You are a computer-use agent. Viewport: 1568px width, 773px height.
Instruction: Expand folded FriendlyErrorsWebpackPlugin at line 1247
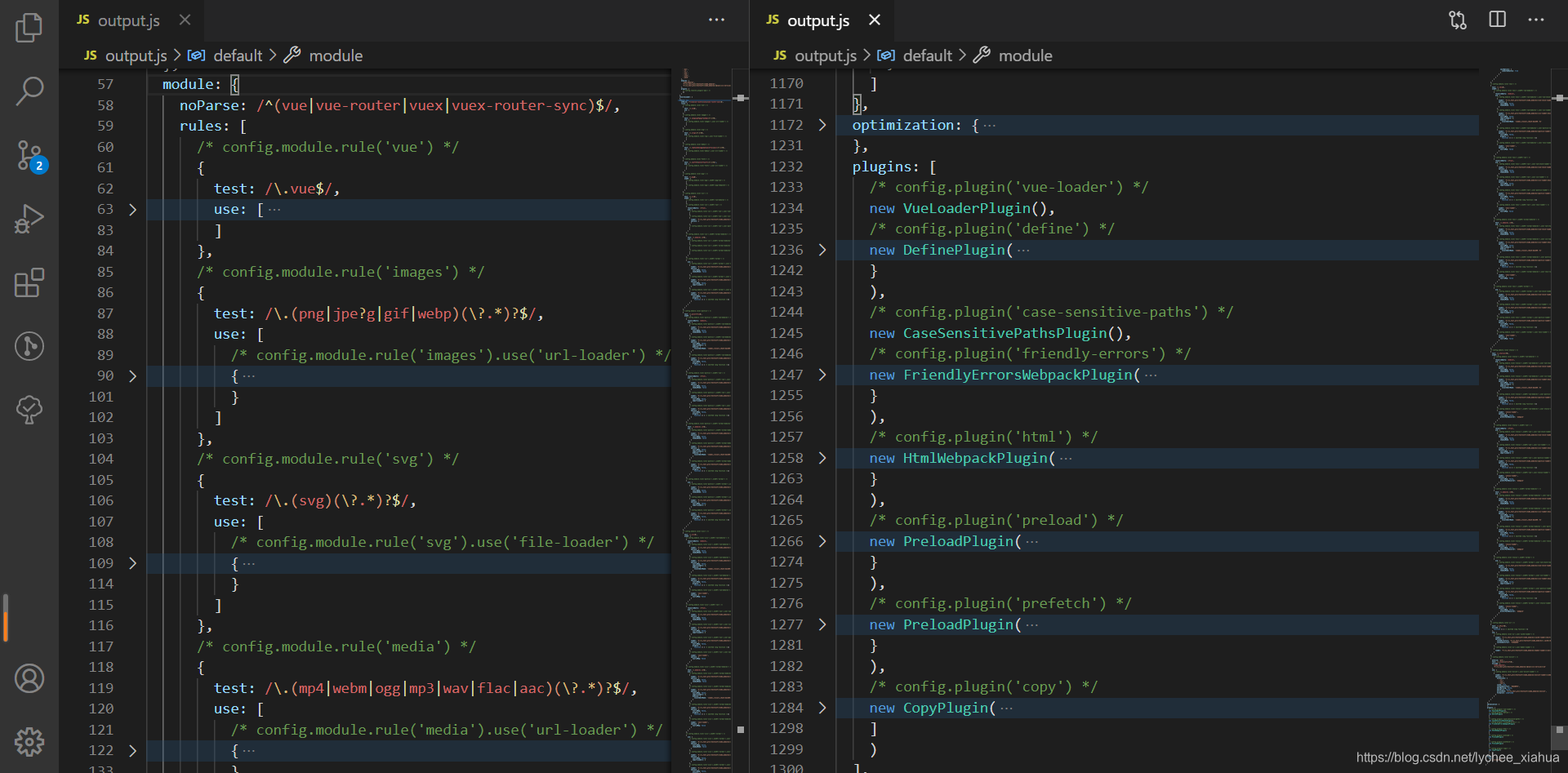point(822,375)
